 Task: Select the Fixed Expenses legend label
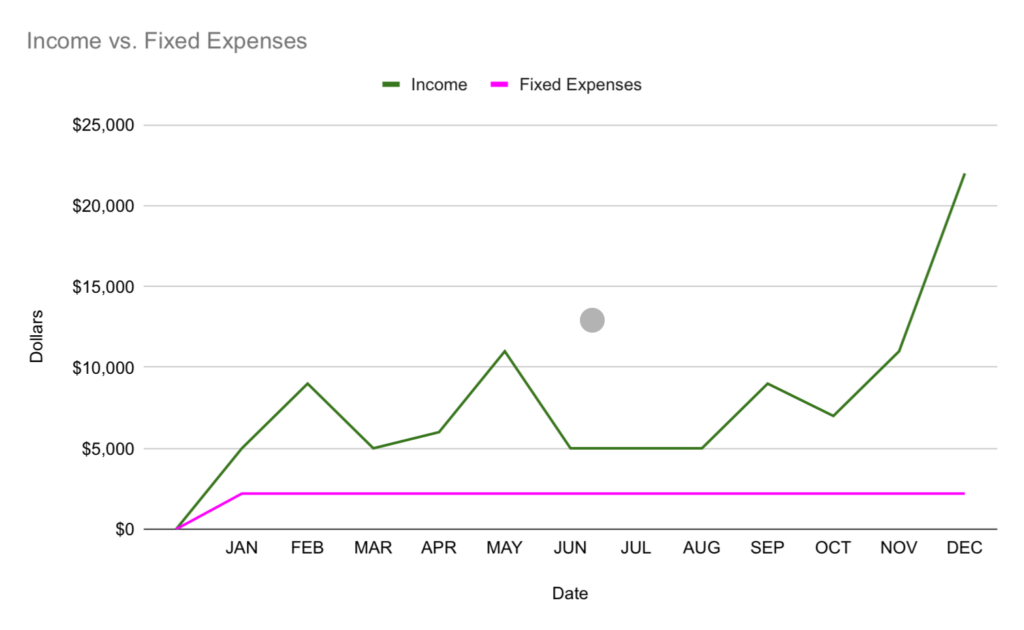tap(580, 85)
